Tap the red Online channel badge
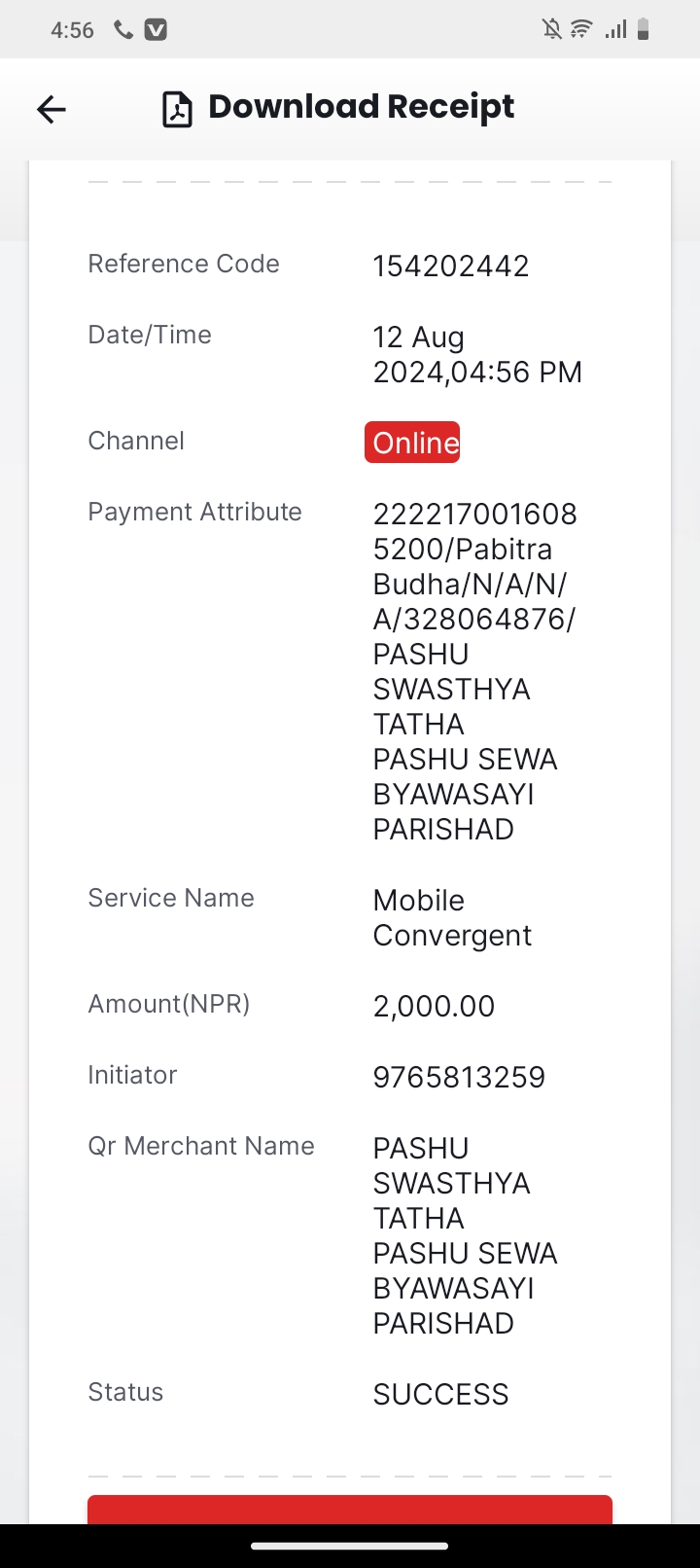The image size is (700, 1568). click(412, 443)
